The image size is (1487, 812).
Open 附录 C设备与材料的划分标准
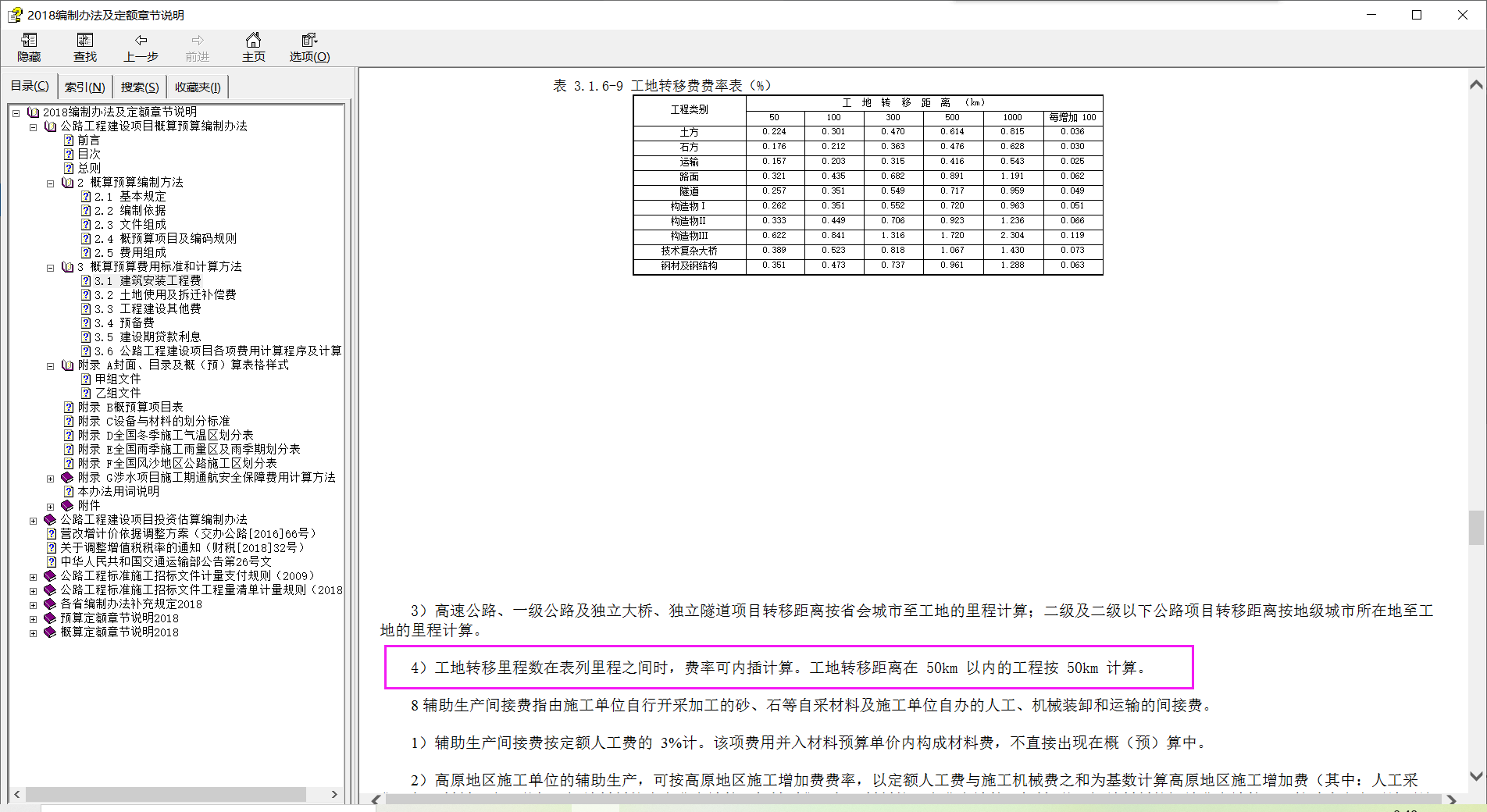pyautogui.click(x=154, y=422)
